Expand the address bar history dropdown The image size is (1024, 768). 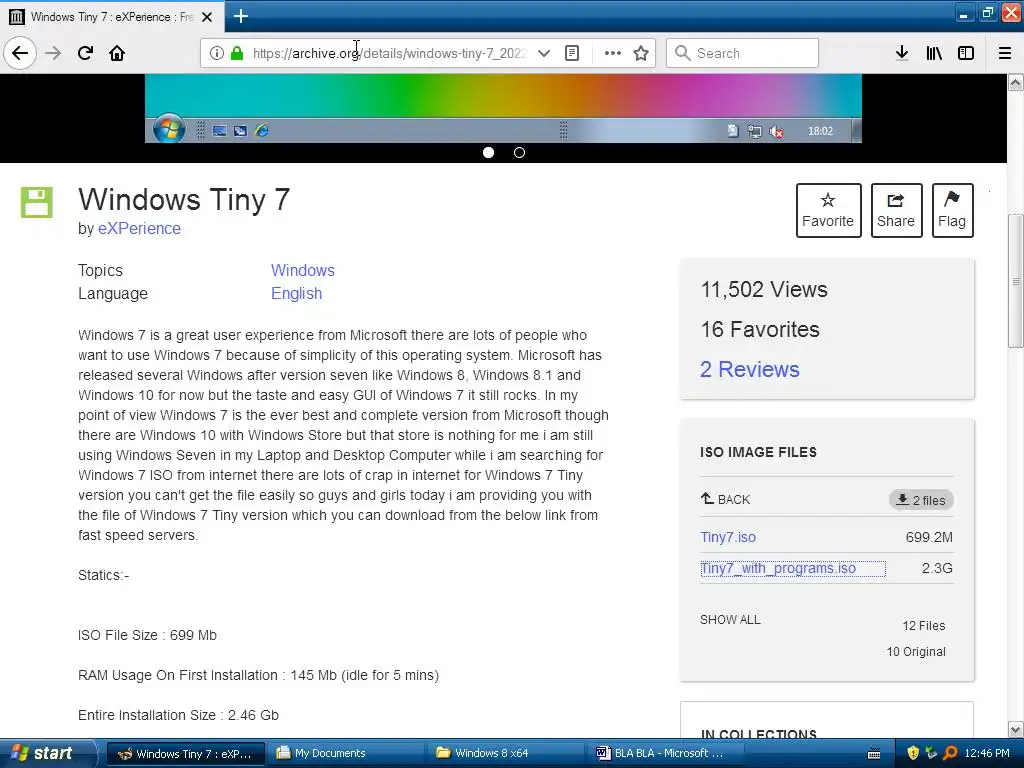[x=543, y=53]
